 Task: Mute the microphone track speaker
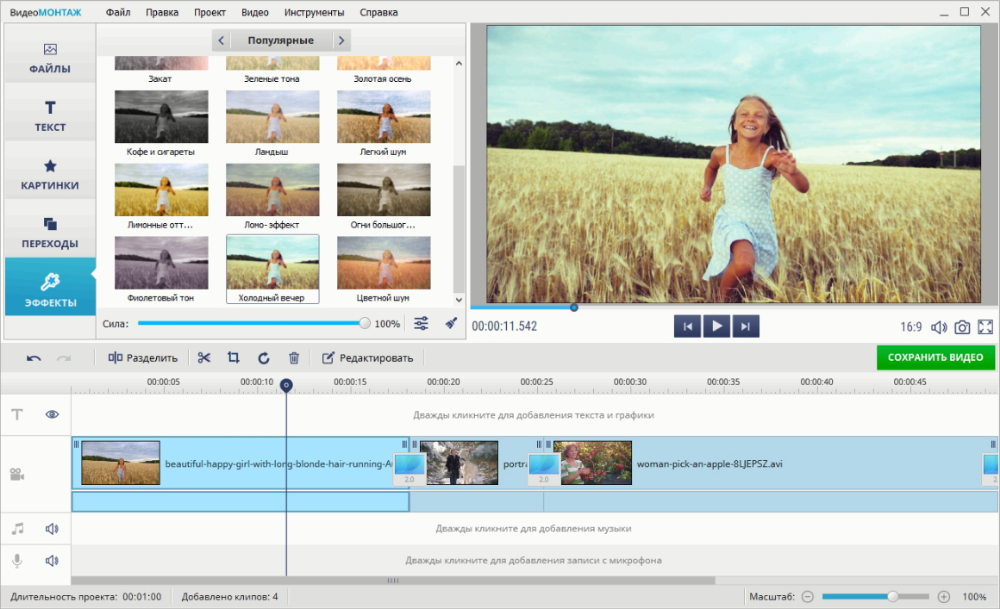[52, 561]
